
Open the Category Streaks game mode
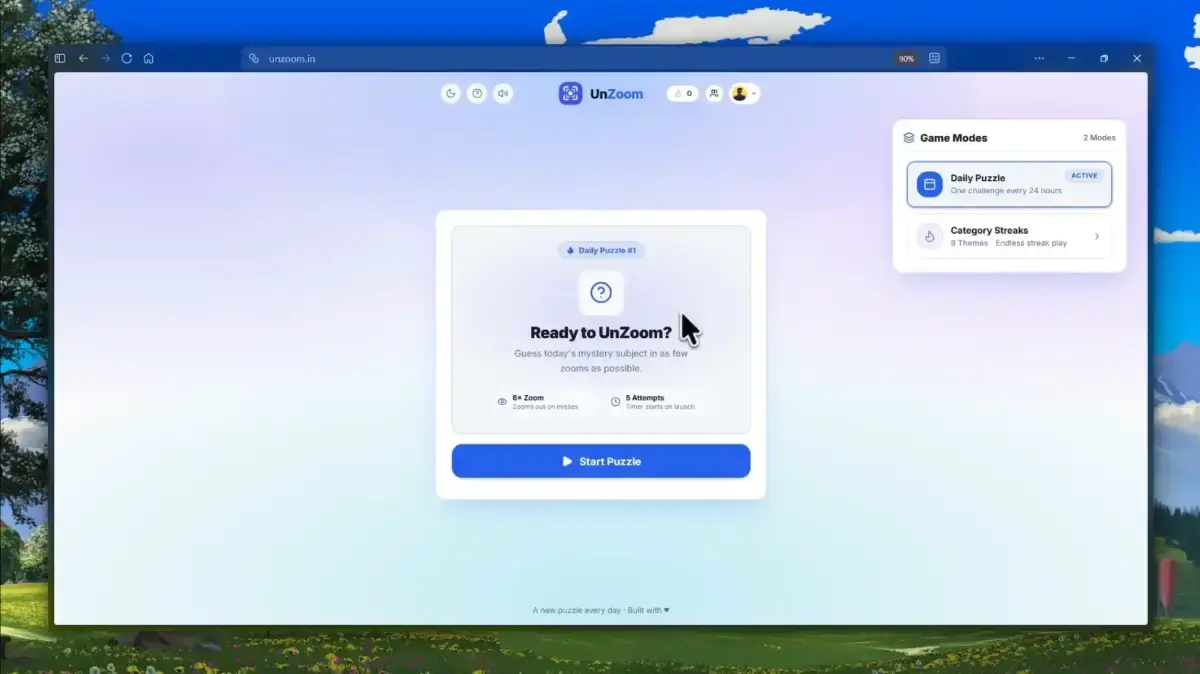coord(1009,236)
